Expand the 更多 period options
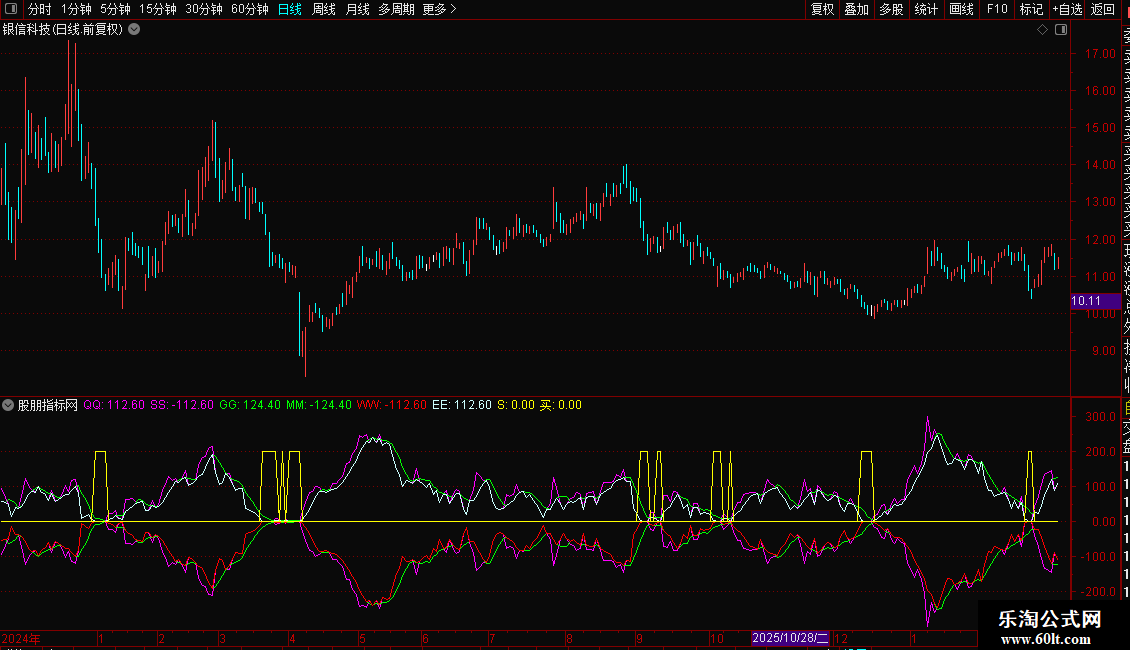1130x650 pixels. [x=440, y=9]
